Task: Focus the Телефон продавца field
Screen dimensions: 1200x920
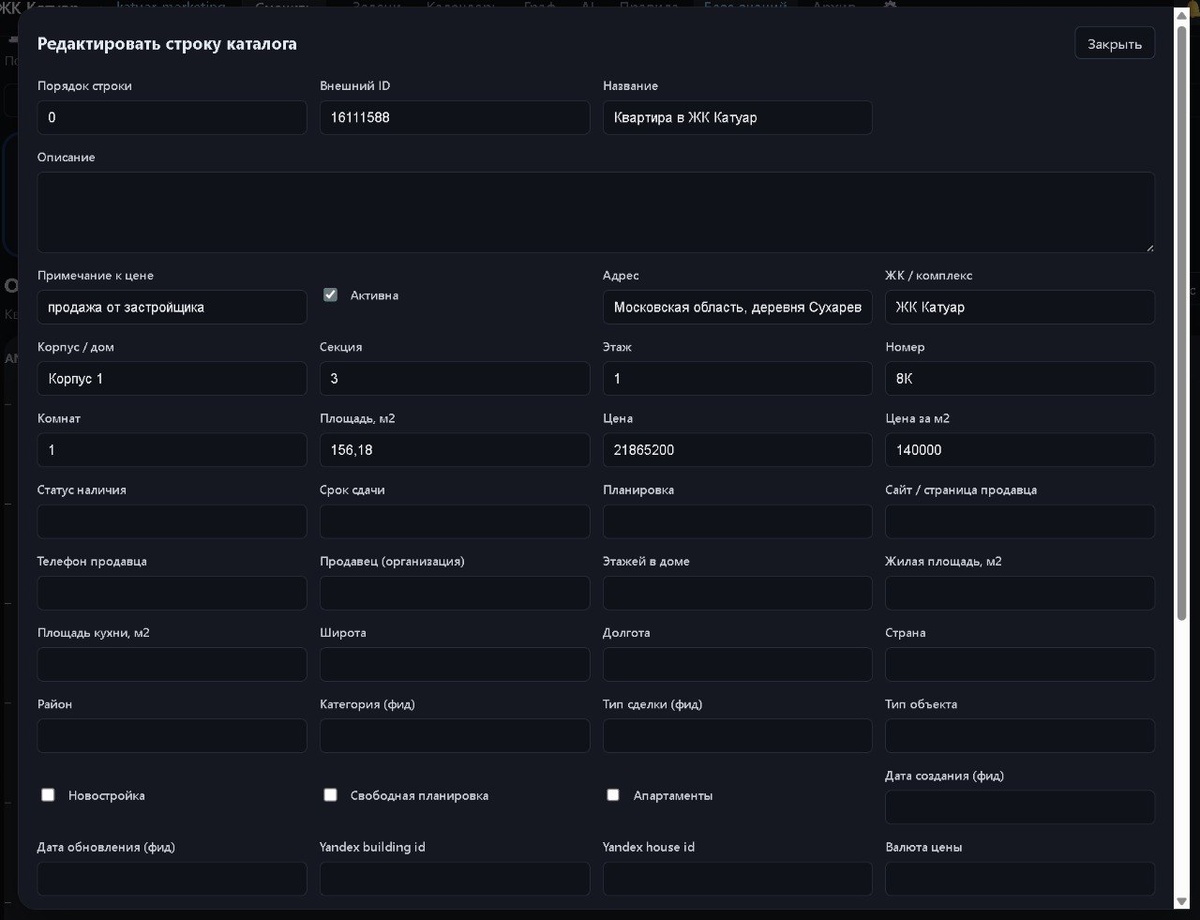Action: click(x=172, y=593)
